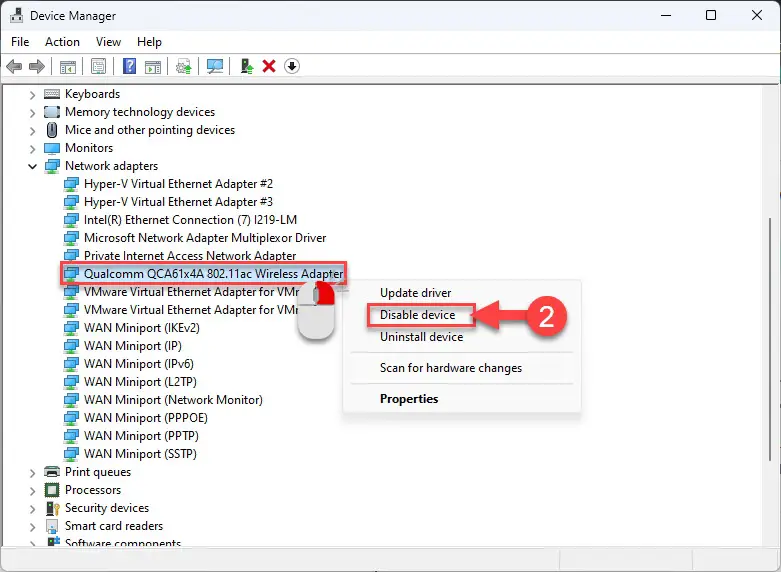This screenshot has height=572, width=781.
Task: Open Properties from the context menu
Action: pos(409,399)
